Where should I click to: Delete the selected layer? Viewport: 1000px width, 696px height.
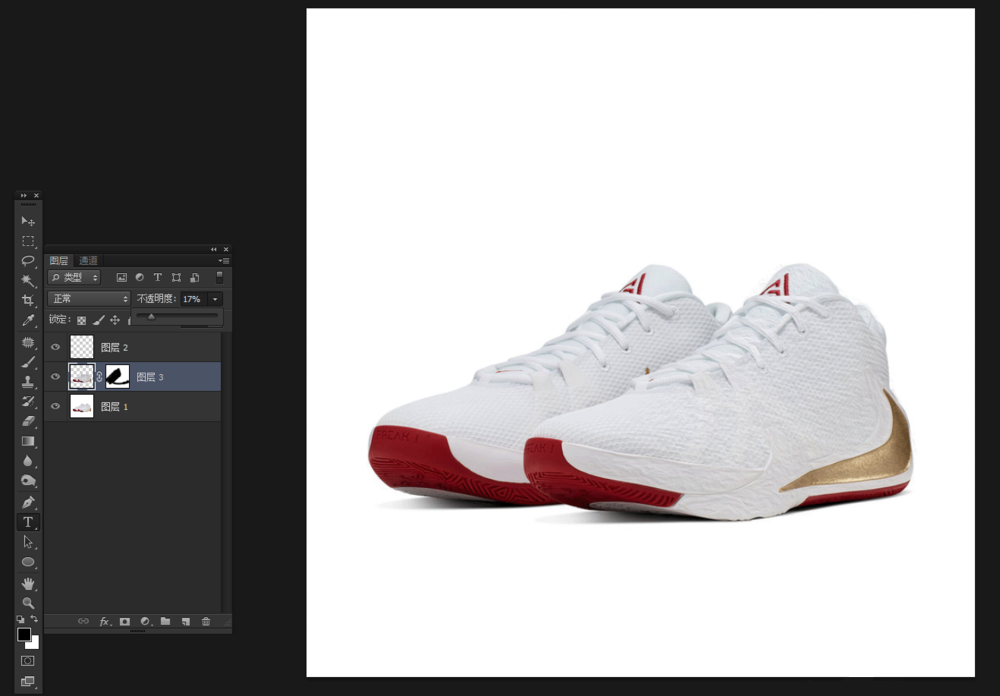point(206,621)
